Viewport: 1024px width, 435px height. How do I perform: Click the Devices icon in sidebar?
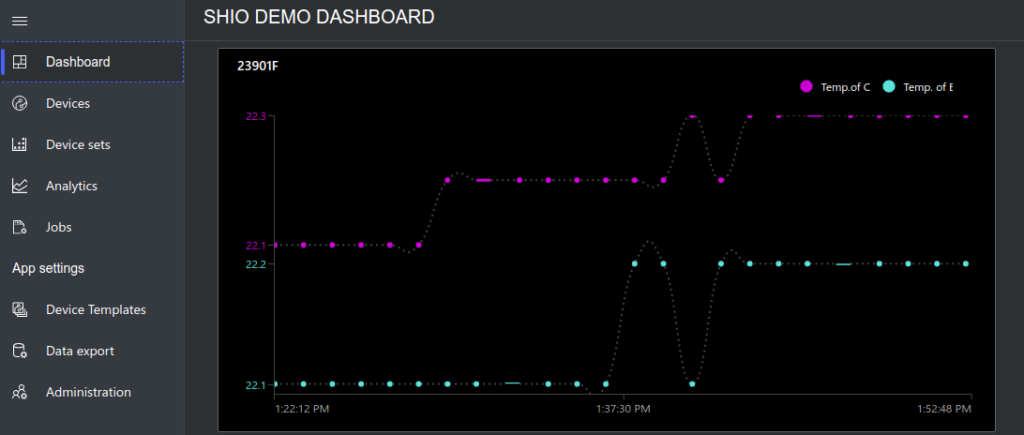20,103
